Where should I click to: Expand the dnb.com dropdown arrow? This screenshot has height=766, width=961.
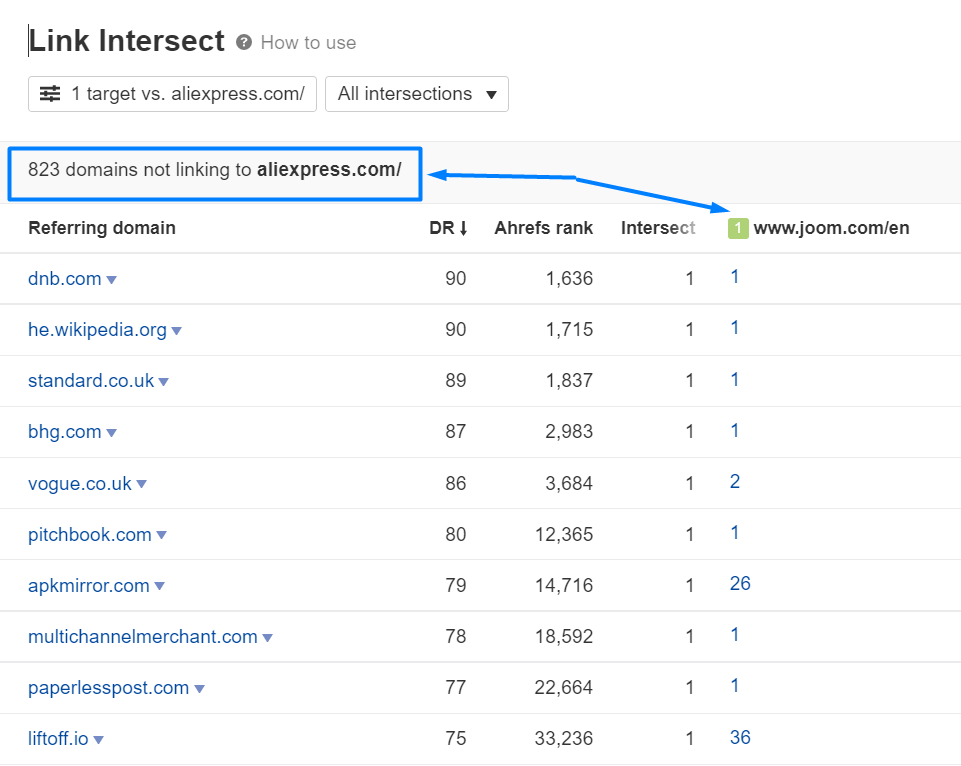[112, 280]
